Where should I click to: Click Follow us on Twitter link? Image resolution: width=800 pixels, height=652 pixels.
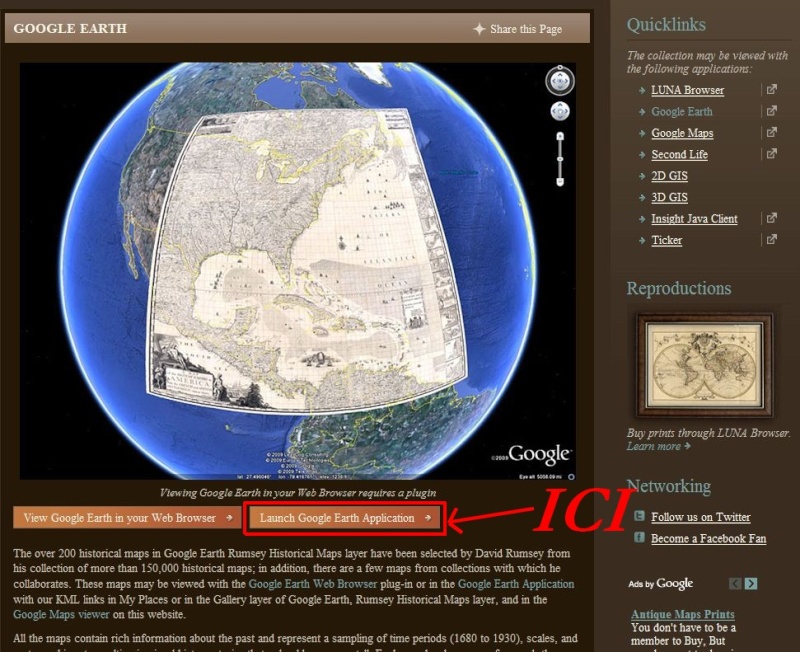tap(701, 517)
